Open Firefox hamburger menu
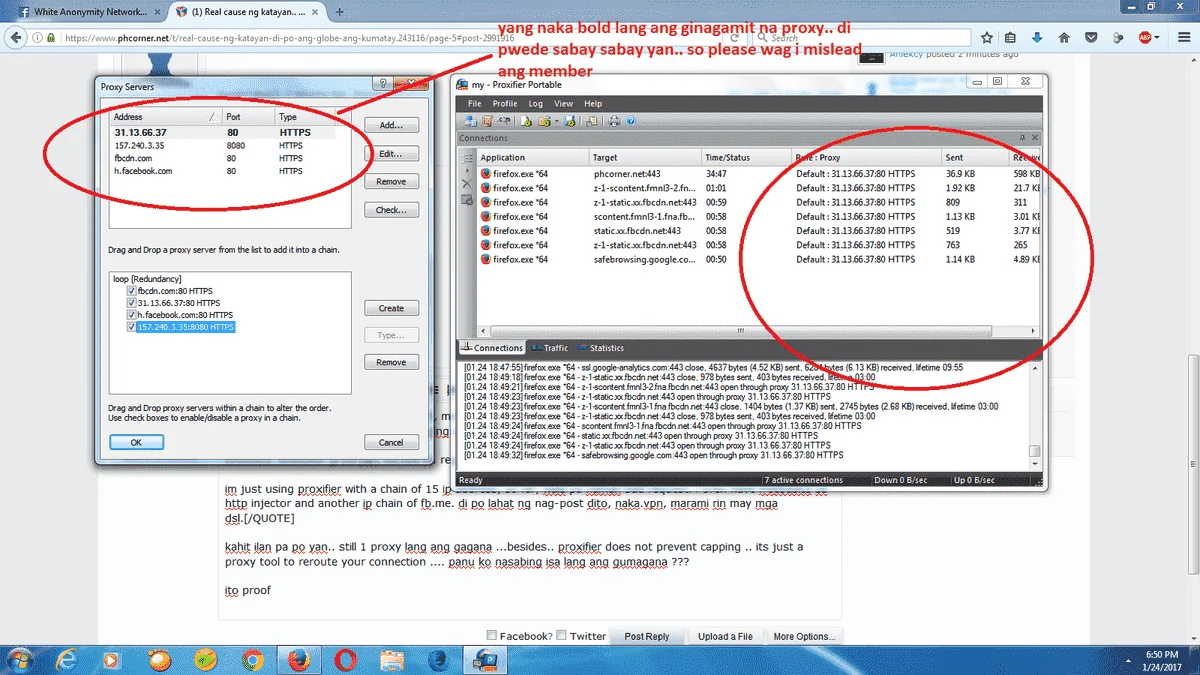 (1184, 38)
